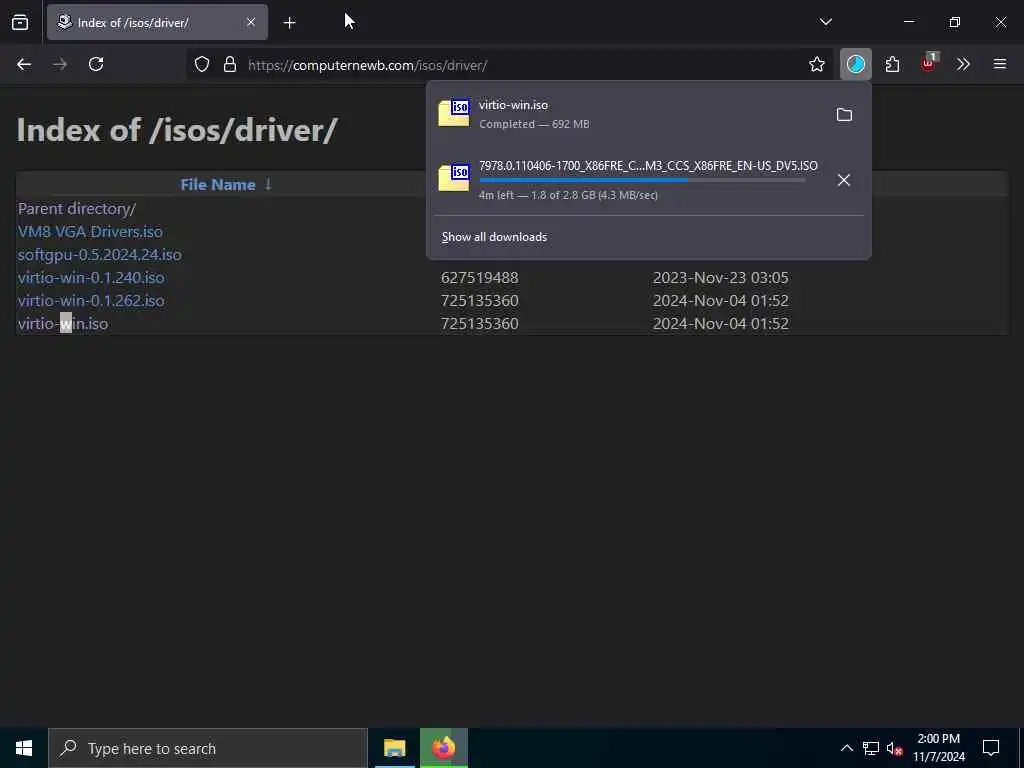This screenshot has height=768, width=1024.
Task: Open the muted volume tray icon
Action: 895,748
